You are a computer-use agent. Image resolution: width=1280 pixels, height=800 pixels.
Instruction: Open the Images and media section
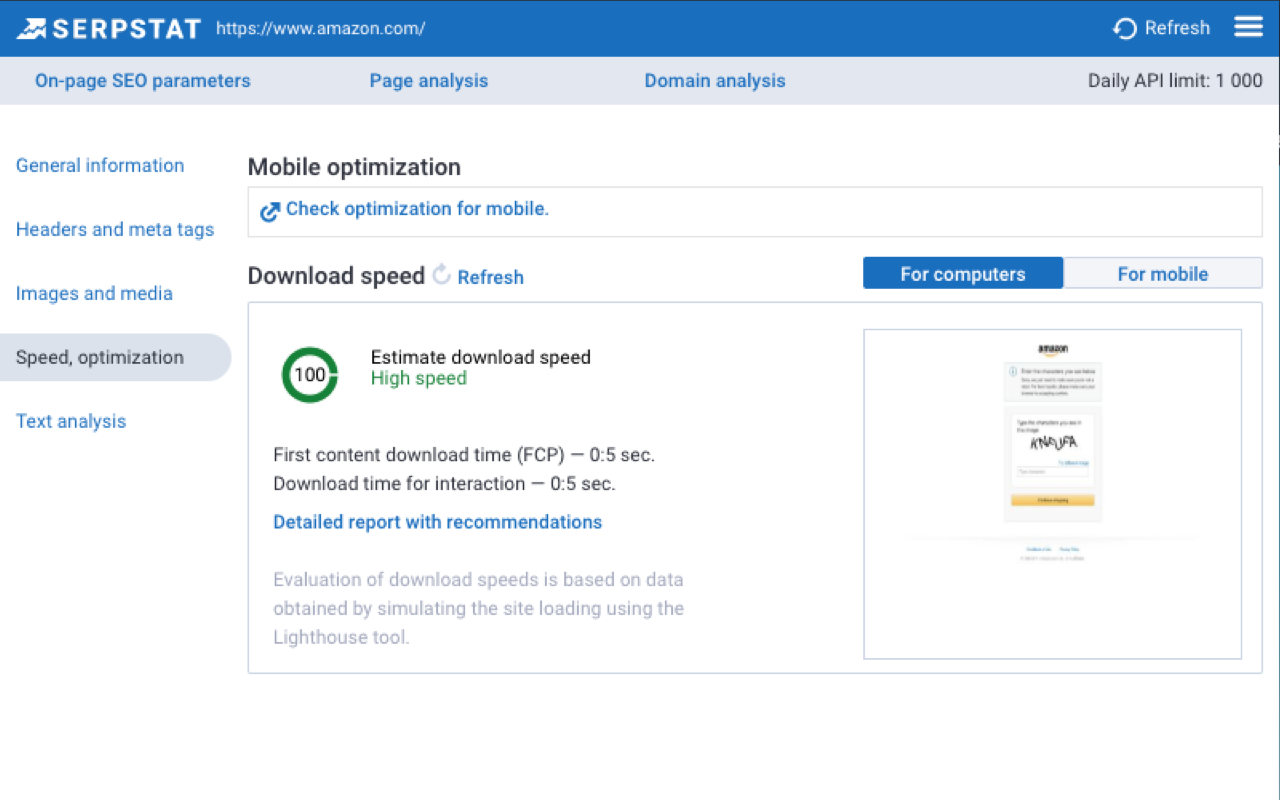[x=94, y=293]
